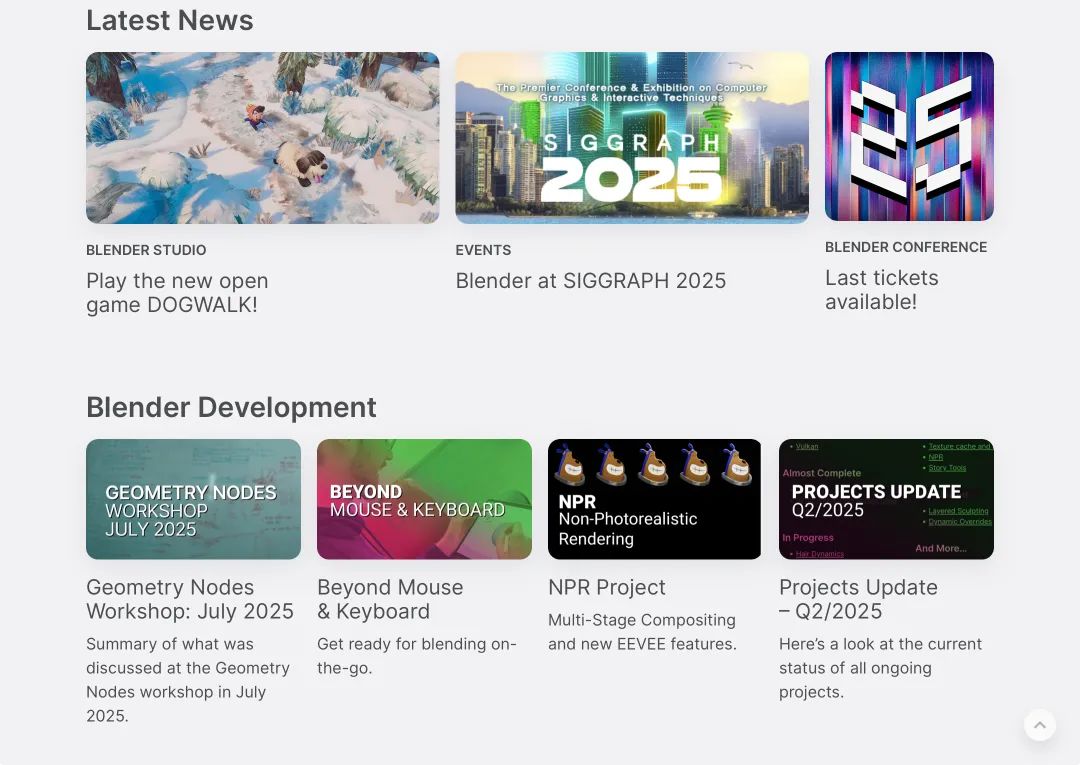
Task: Open the SIGGRAPH 2025 banner image
Action: [632, 138]
